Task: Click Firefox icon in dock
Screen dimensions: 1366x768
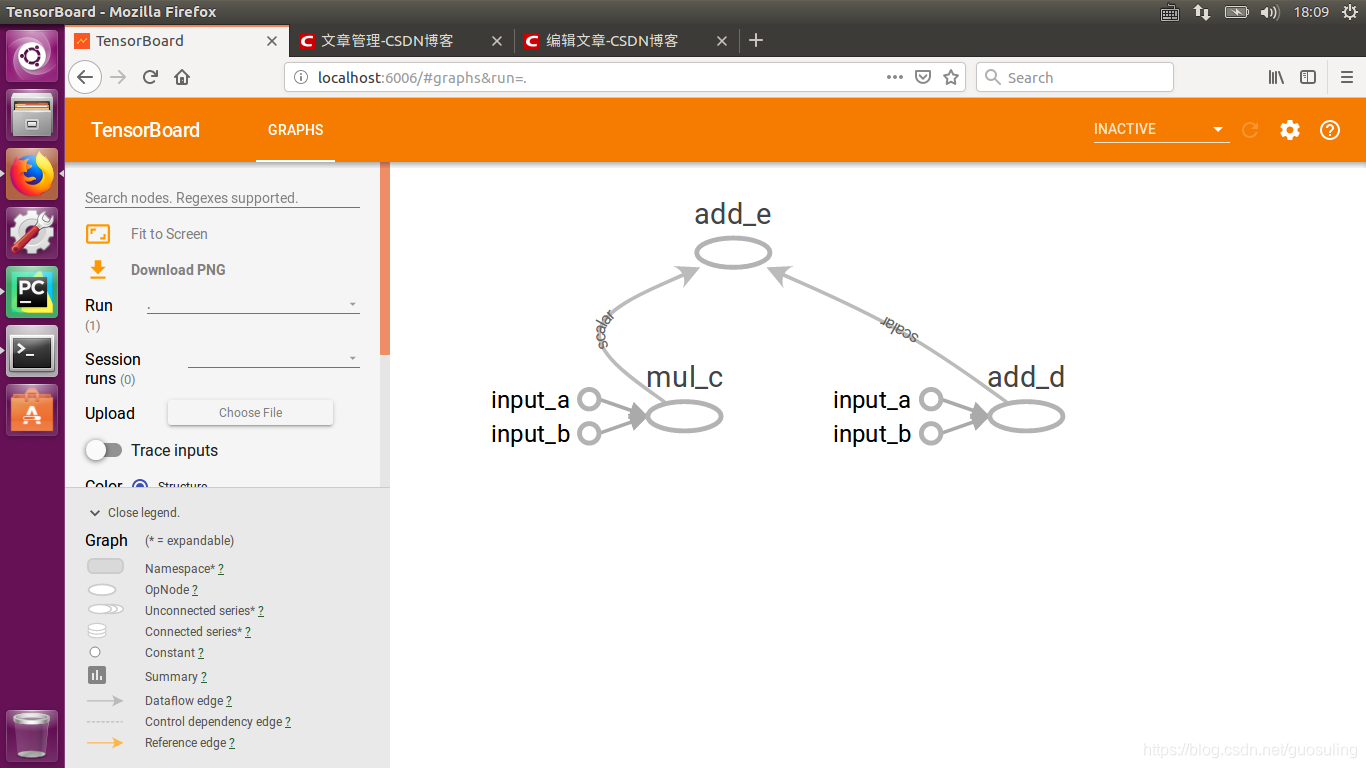Action: [x=32, y=174]
